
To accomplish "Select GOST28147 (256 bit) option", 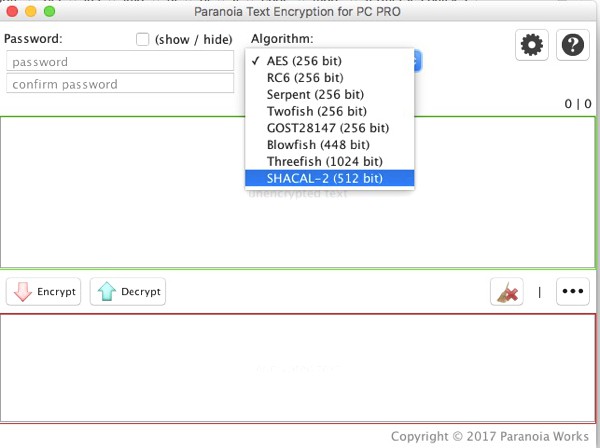I will 327,128.
